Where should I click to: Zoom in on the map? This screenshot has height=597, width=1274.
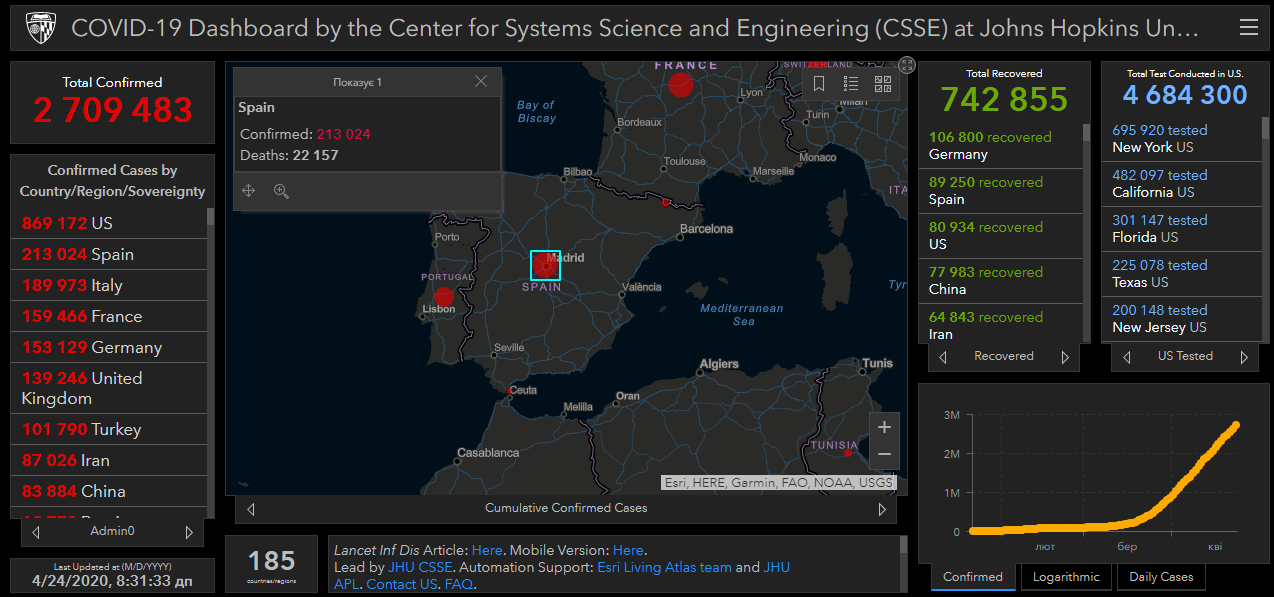coord(884,427)
